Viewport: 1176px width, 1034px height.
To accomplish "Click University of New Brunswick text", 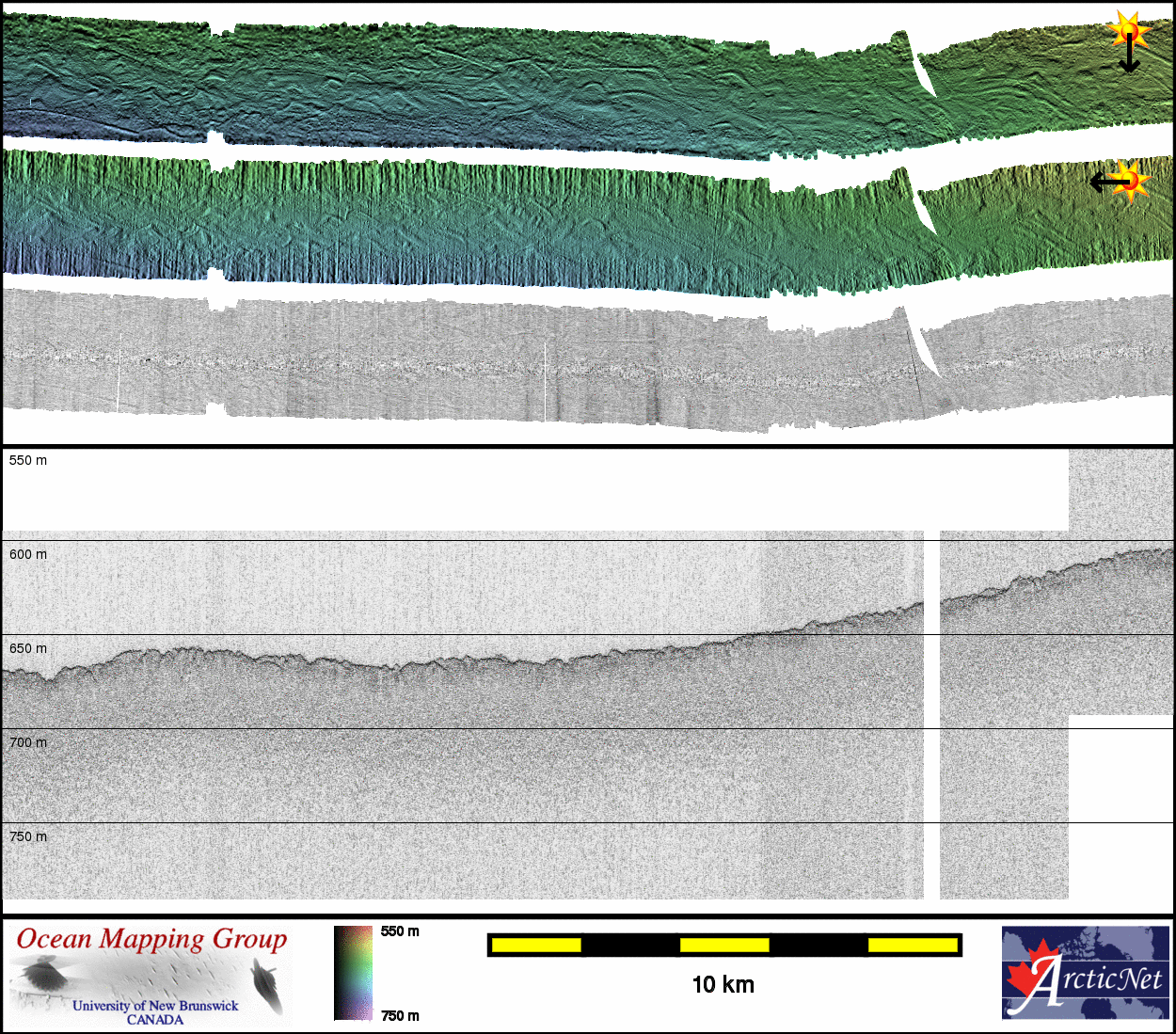I will (x=155, y=1006).
